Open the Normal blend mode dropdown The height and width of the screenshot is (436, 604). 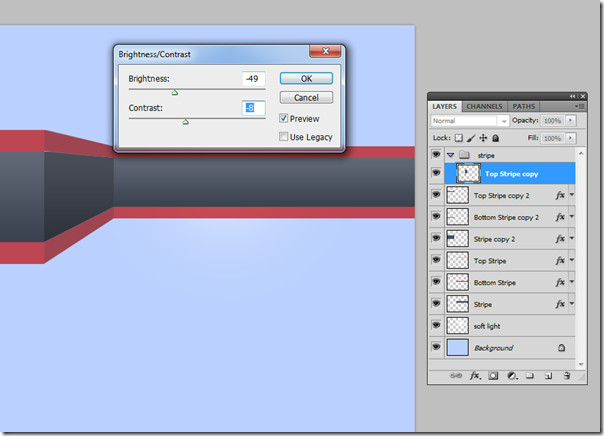469,121
